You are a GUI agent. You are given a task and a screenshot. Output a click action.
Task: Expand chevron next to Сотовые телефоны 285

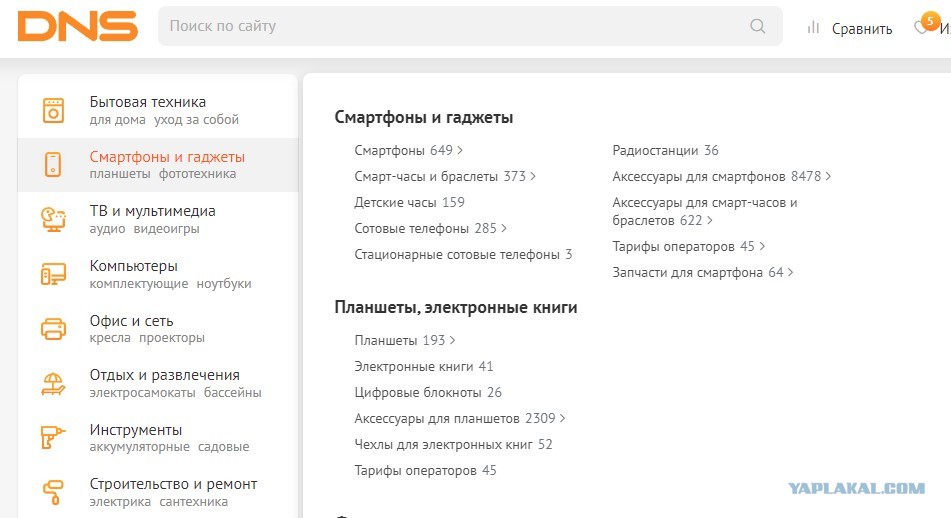pos(503,228)
